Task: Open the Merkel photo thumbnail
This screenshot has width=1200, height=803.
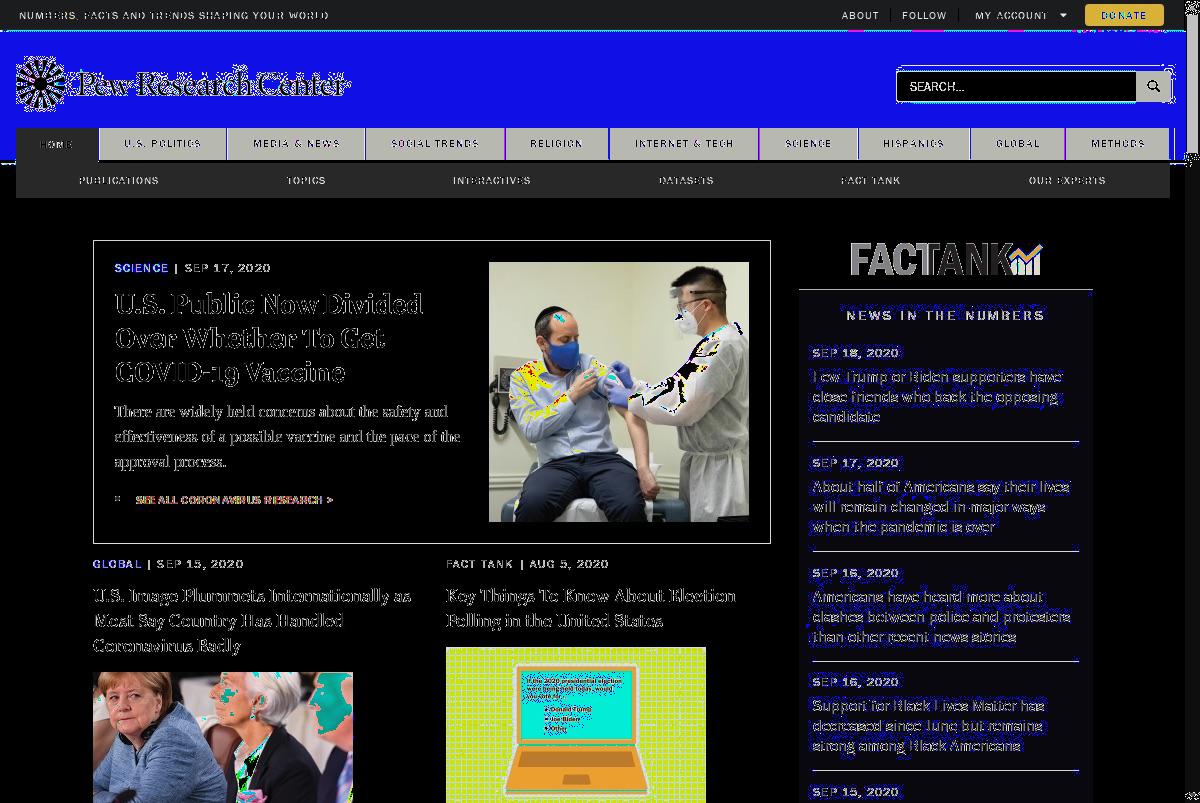Action: (x=223, y=738)
